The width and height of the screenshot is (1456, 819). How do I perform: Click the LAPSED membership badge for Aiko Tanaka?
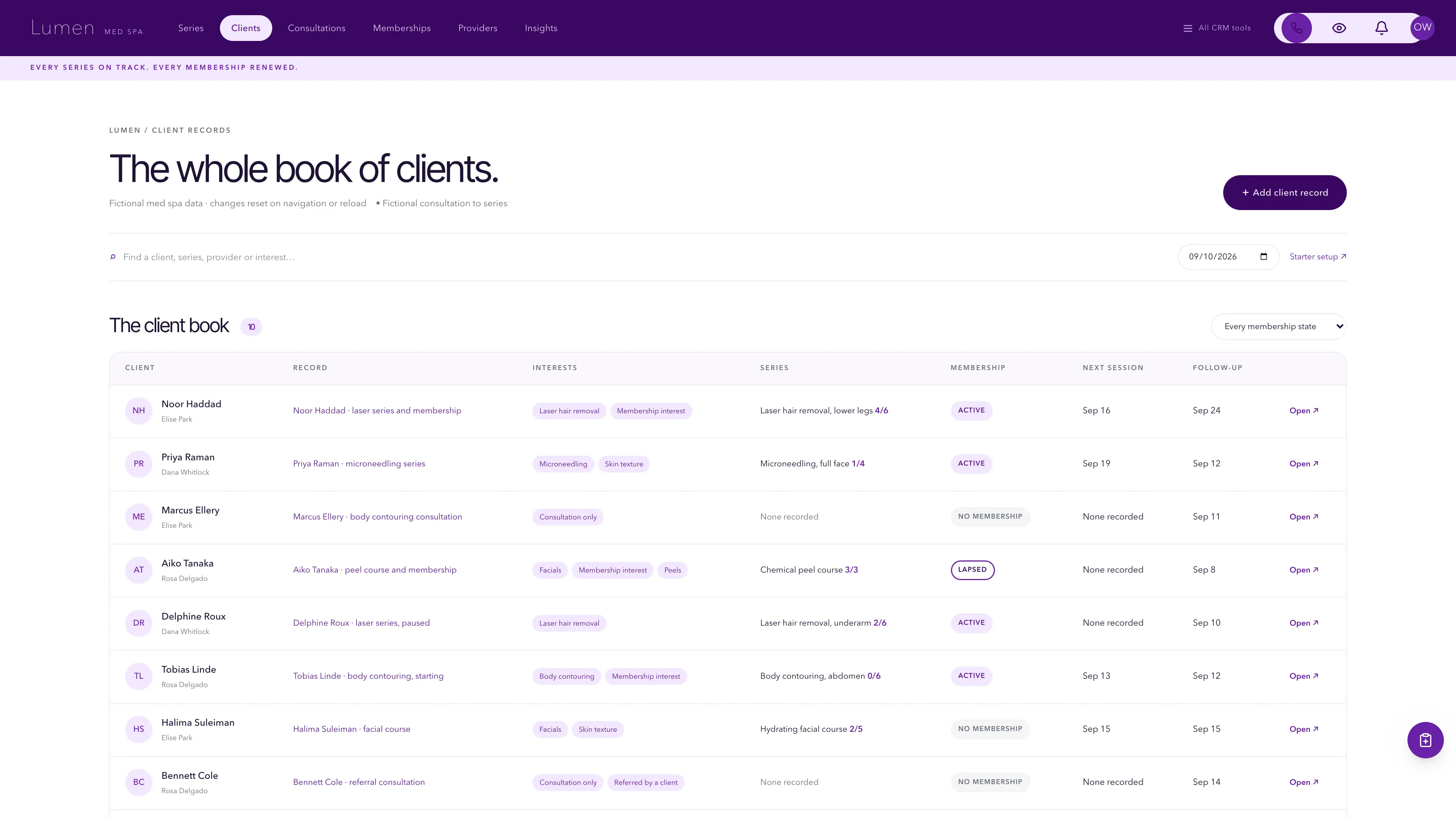pyautogui.click(x=972, y=570)
